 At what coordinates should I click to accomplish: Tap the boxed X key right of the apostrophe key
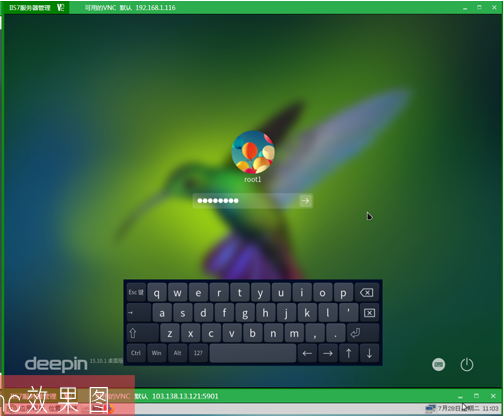[x=369, y=313]
